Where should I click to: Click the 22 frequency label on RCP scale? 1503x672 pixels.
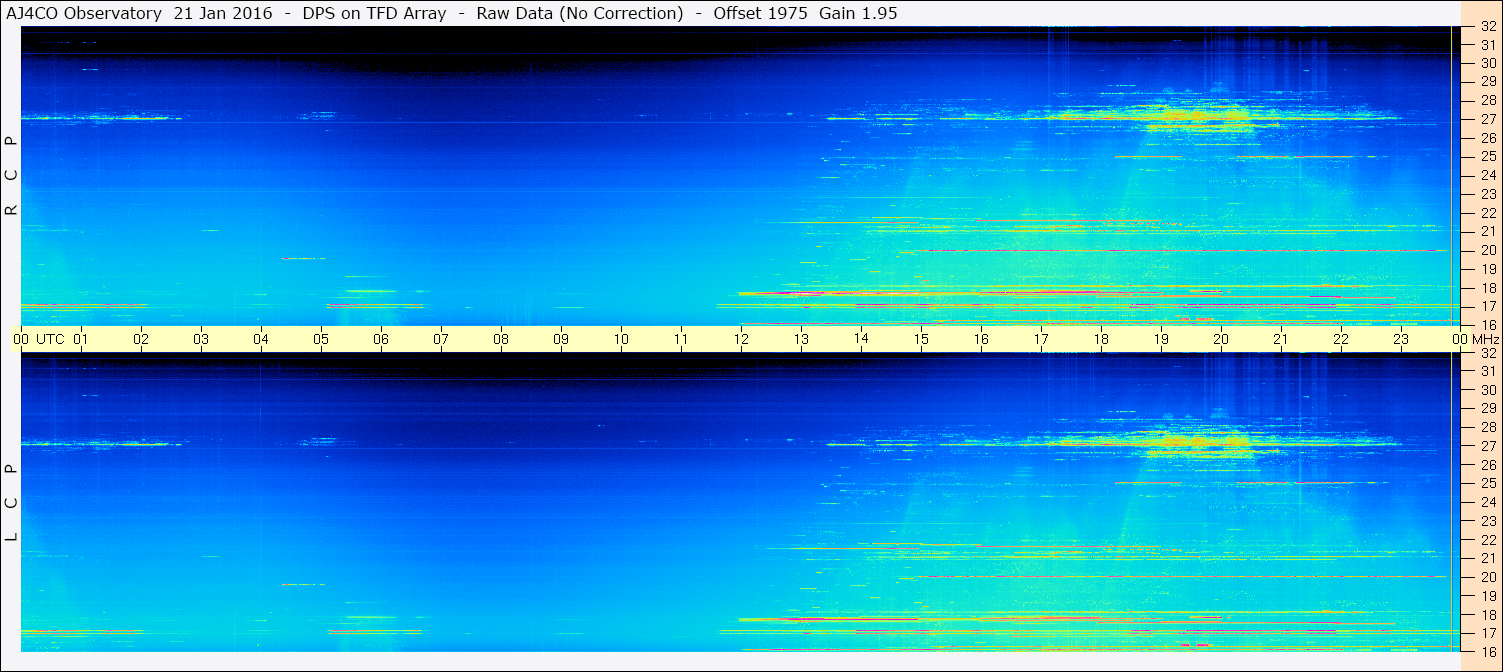(x=1487, y=213)
